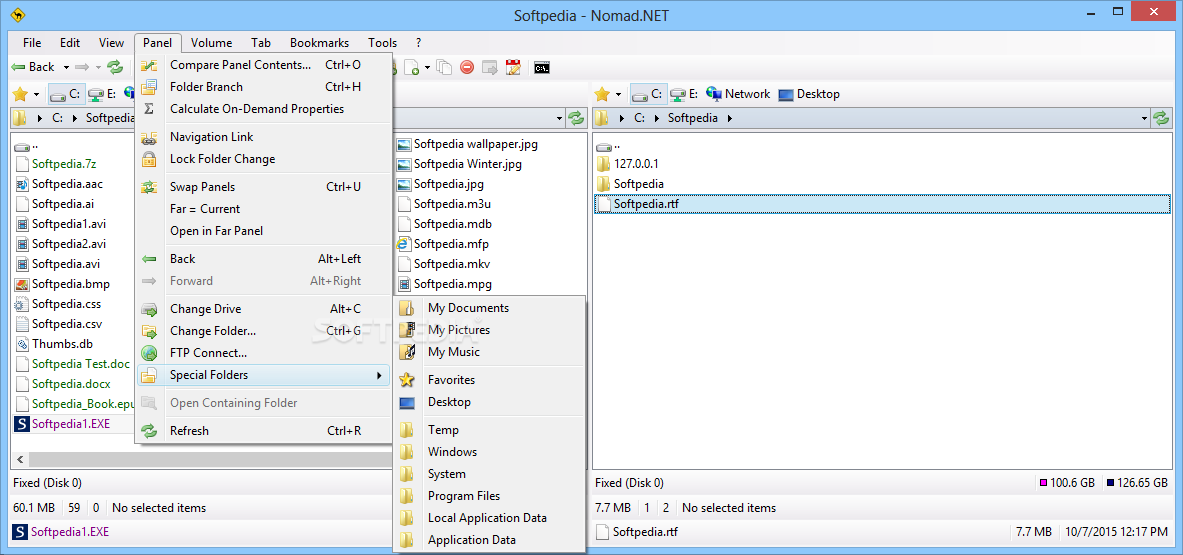Select Softpedia Test.doc file

point(71,364)
